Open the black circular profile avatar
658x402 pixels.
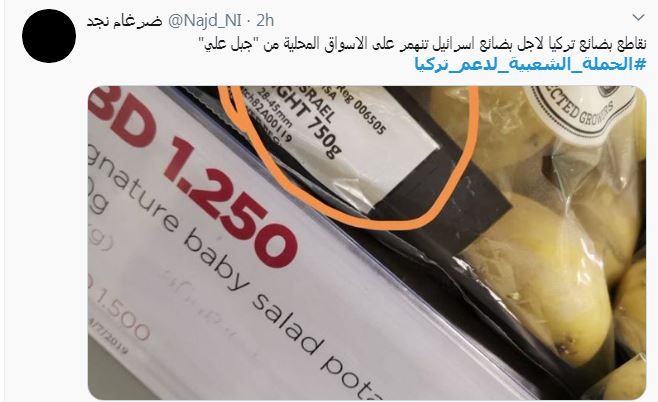click(x=49, y=36)
